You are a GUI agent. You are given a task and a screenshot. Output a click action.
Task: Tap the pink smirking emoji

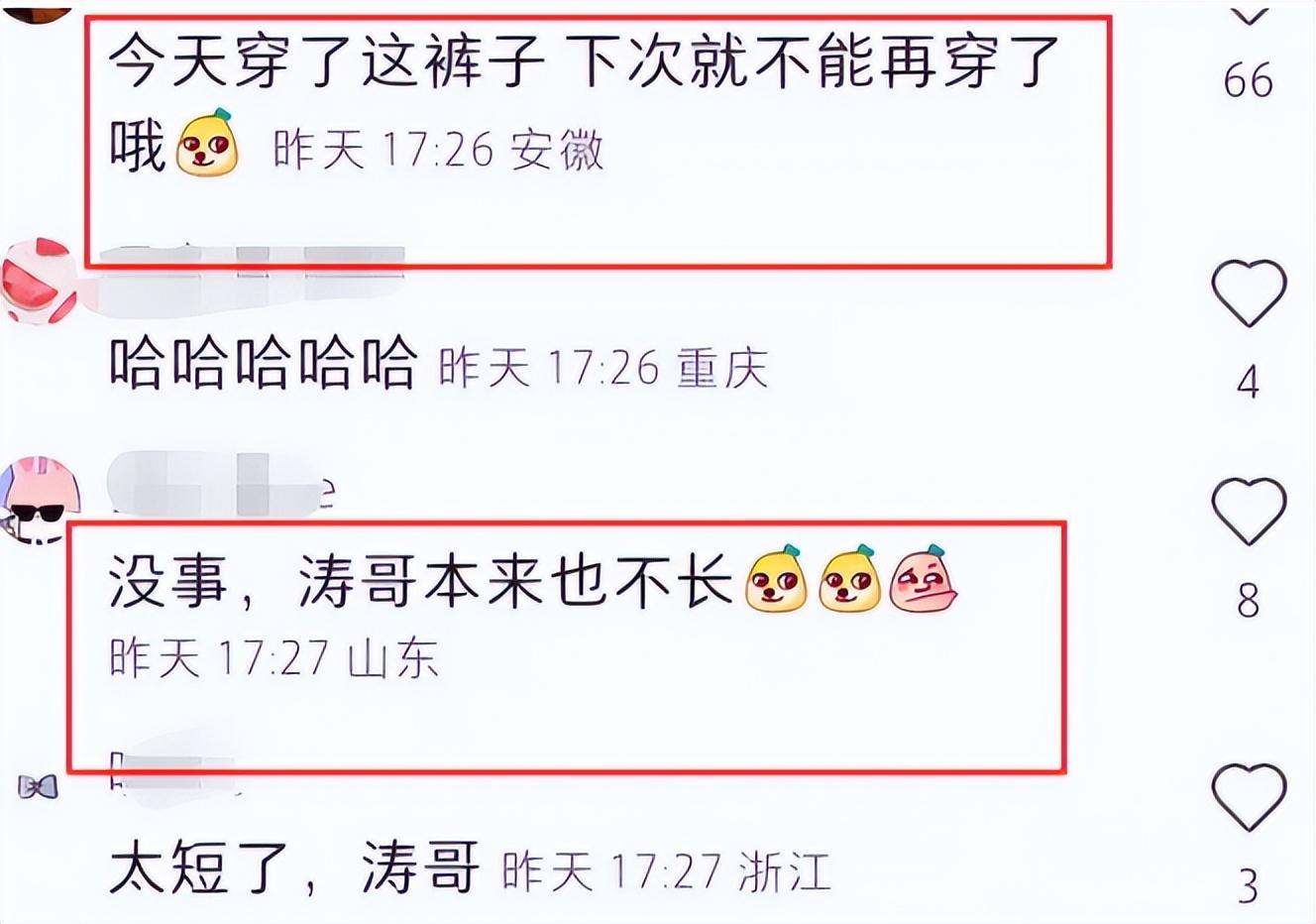[923, 578]
